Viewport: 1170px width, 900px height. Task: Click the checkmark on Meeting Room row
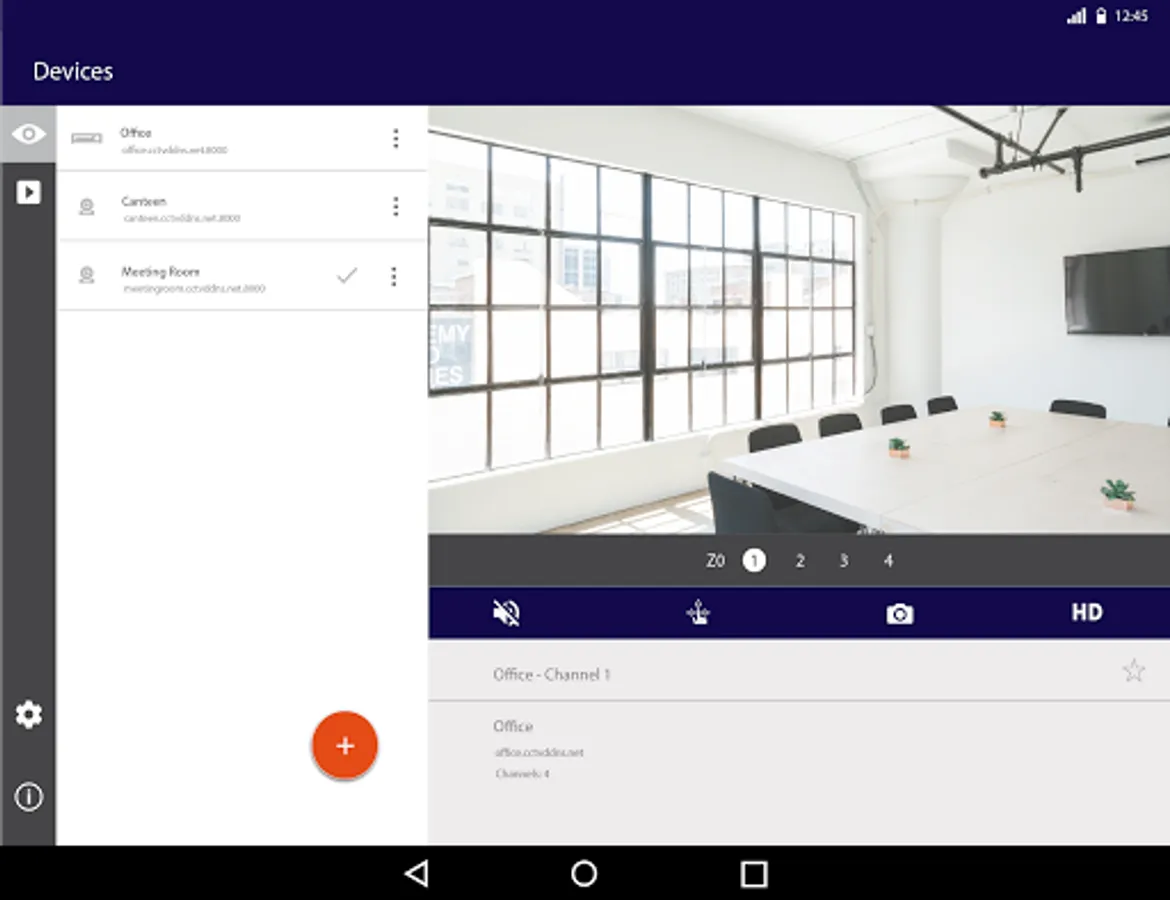(347, 275)
